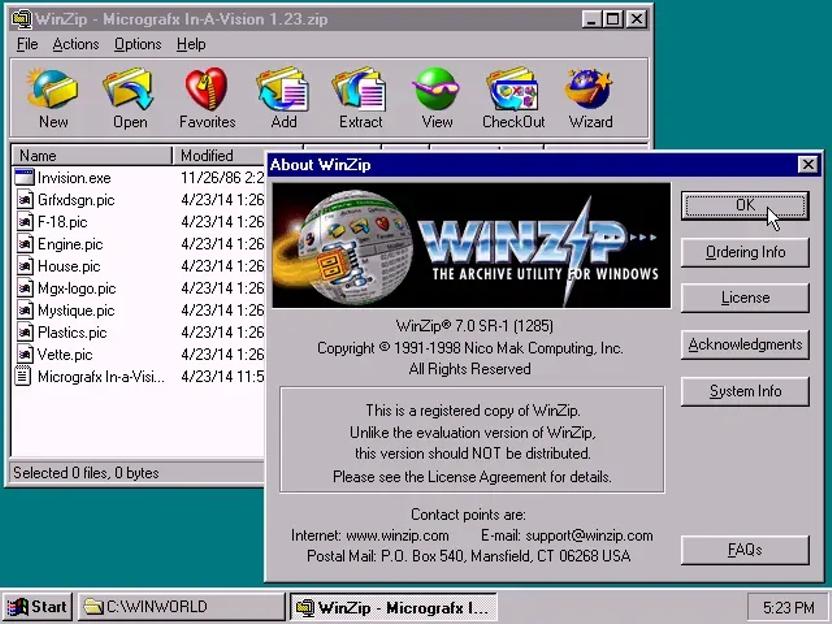Open the Favorites heart icon
This screenshot has width=832, height=624.
(x=206, y=89)
